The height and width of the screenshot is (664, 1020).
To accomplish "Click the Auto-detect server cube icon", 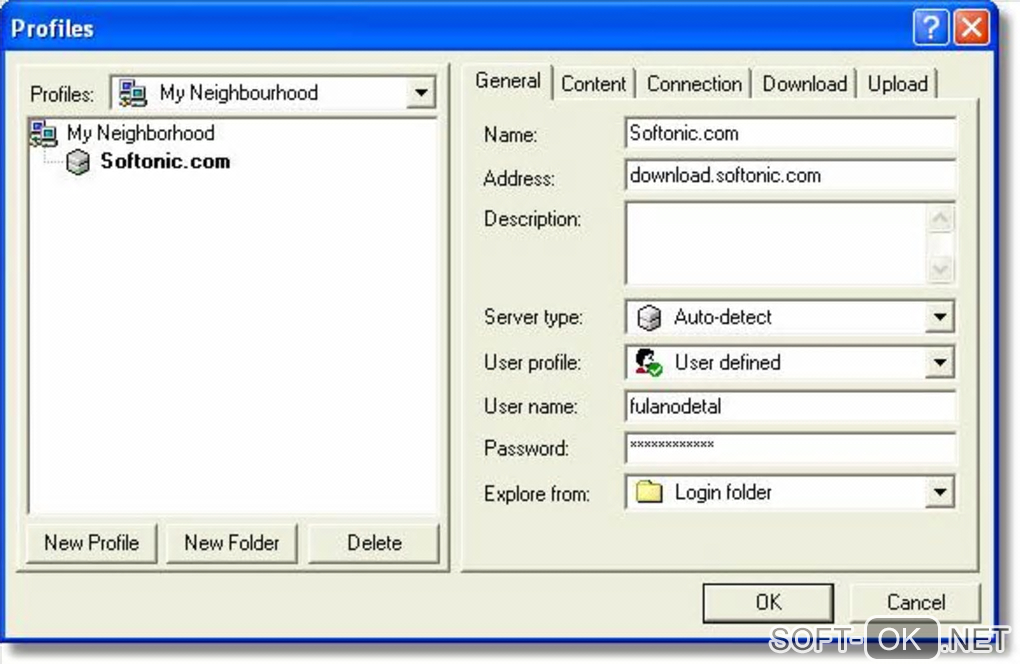I will tap(649, 317).
